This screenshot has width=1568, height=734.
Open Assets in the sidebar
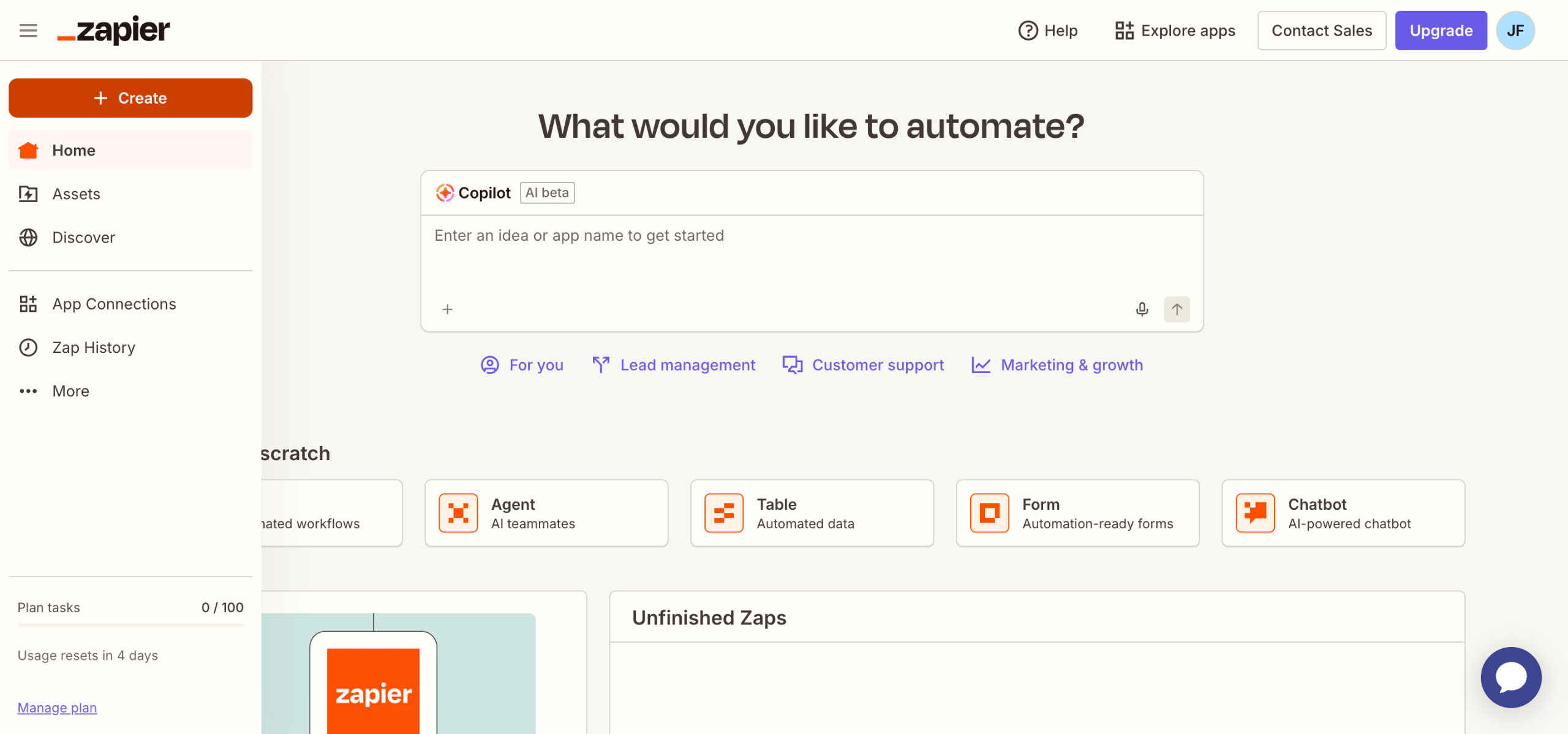(76, 194)
